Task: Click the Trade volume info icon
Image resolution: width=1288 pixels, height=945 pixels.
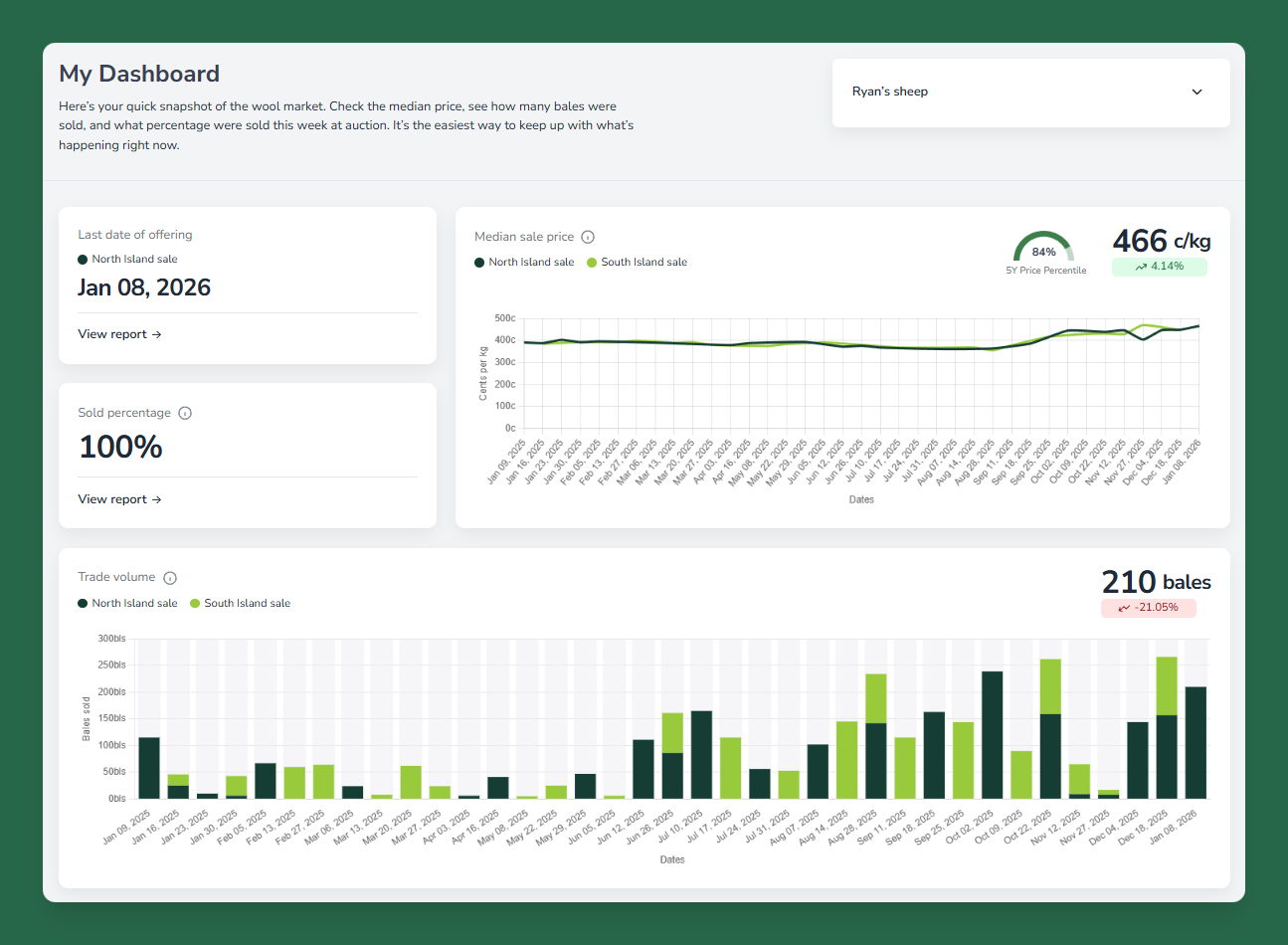Action: [170, 578]
